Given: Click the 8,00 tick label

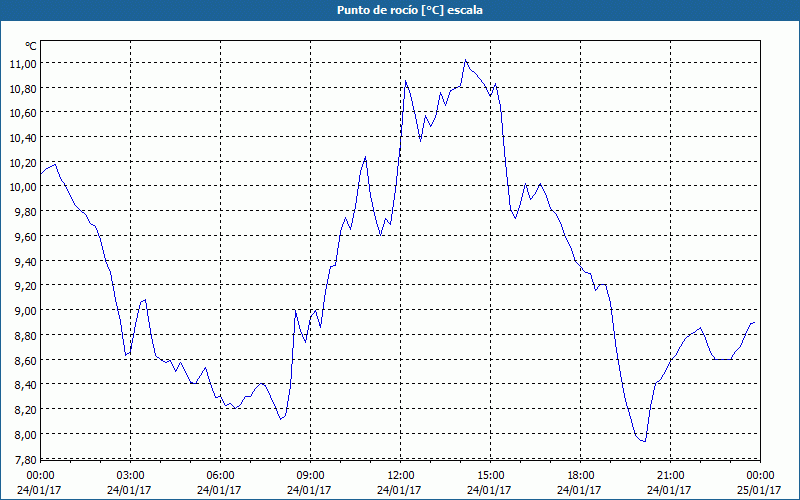Looking at the screenshot, I should 25,435.
